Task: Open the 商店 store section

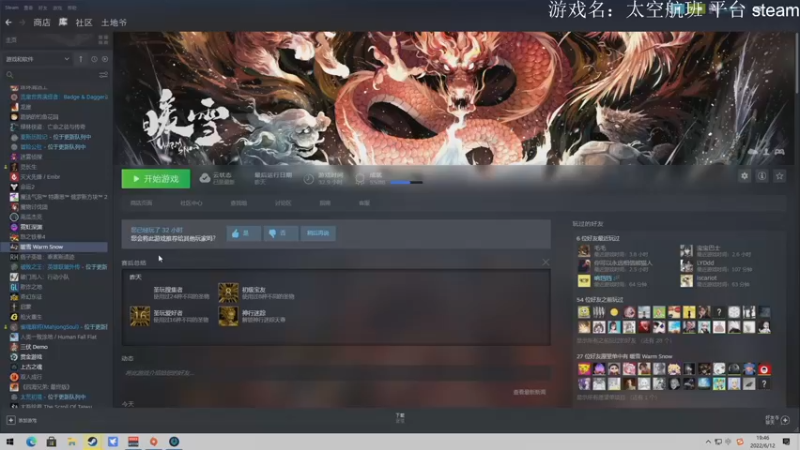Action: [41, 22]
